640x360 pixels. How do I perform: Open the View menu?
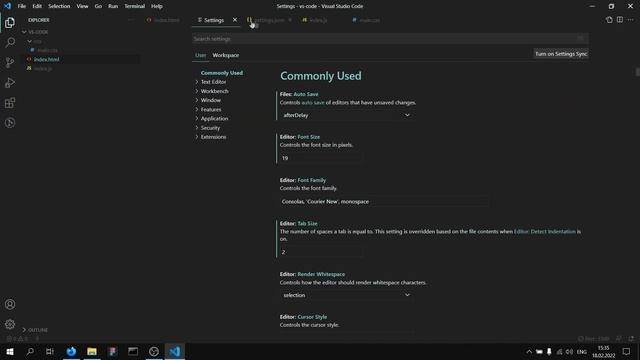pos(82,6)
